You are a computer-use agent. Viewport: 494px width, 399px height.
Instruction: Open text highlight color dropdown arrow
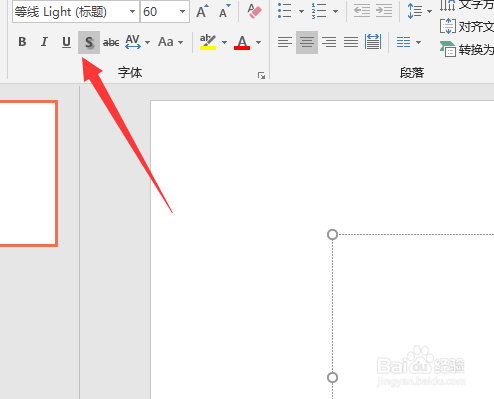click(x=224, y=42)
